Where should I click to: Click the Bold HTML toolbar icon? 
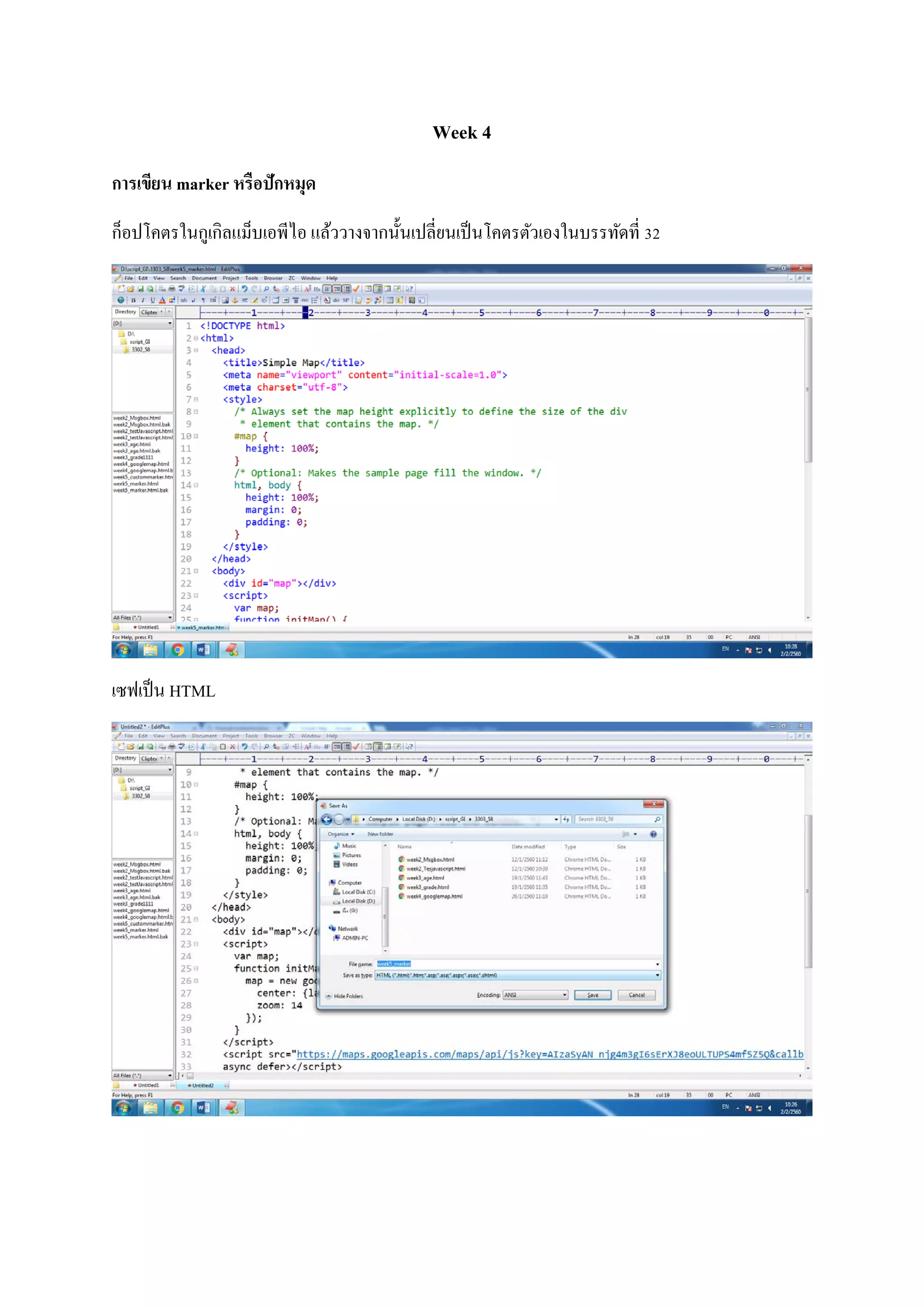tap(133, 301)
